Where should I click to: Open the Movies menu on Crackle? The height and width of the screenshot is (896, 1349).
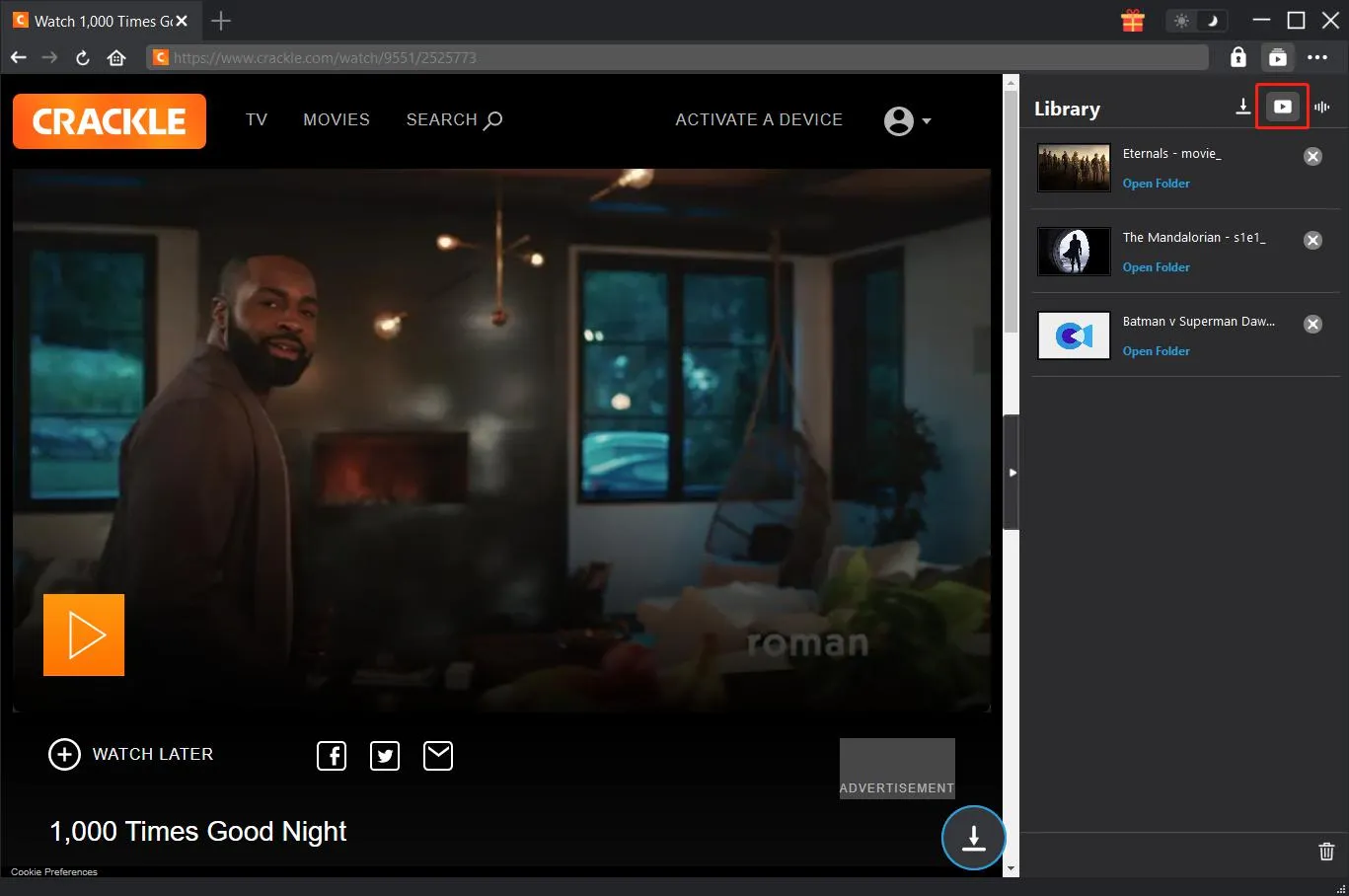[337, 119]
